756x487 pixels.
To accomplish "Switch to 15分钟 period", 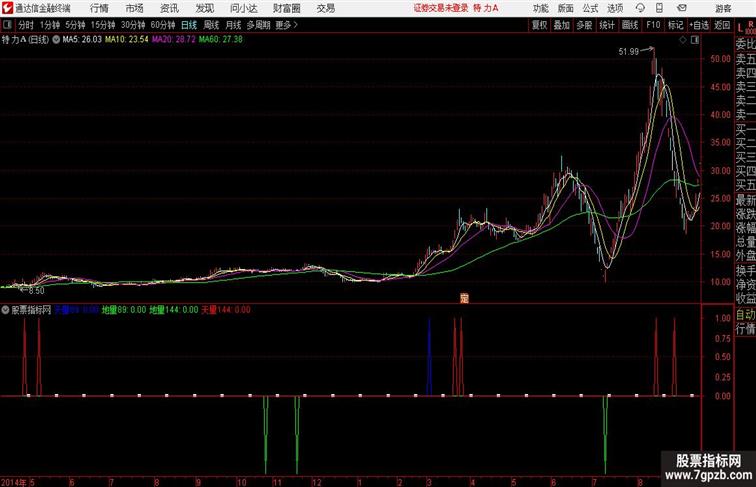I will pos(103,25).
